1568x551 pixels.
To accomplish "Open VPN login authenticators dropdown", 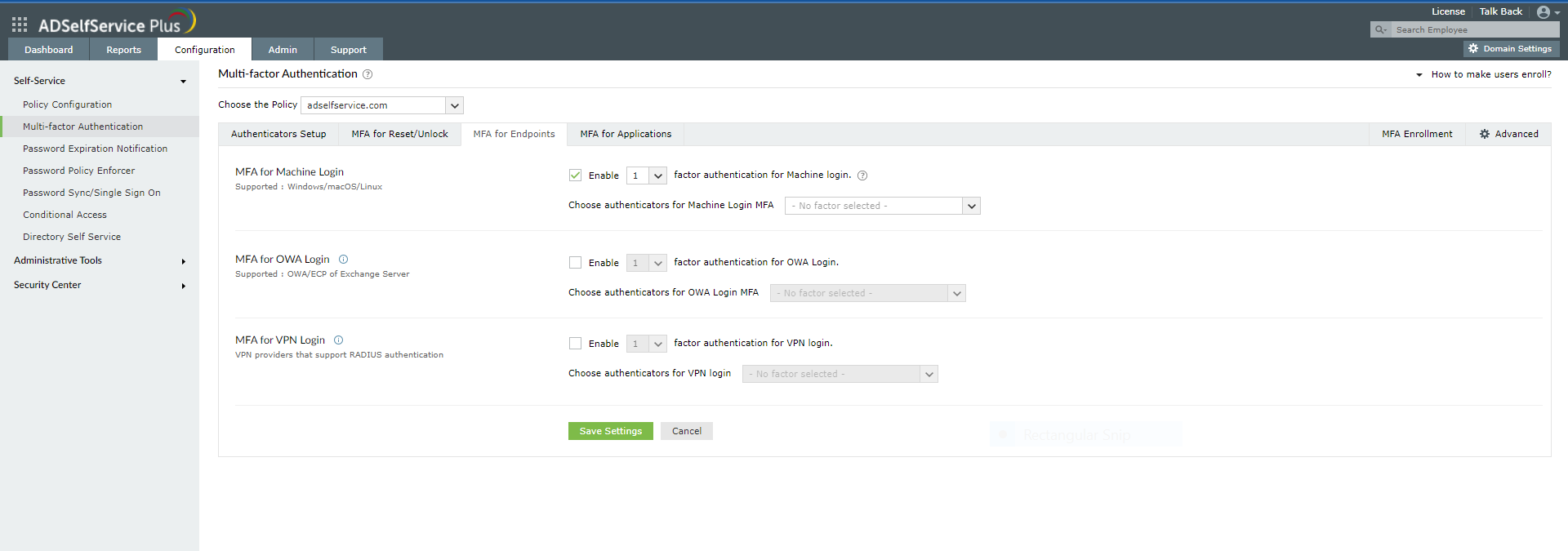I will (x=840, y=374).
